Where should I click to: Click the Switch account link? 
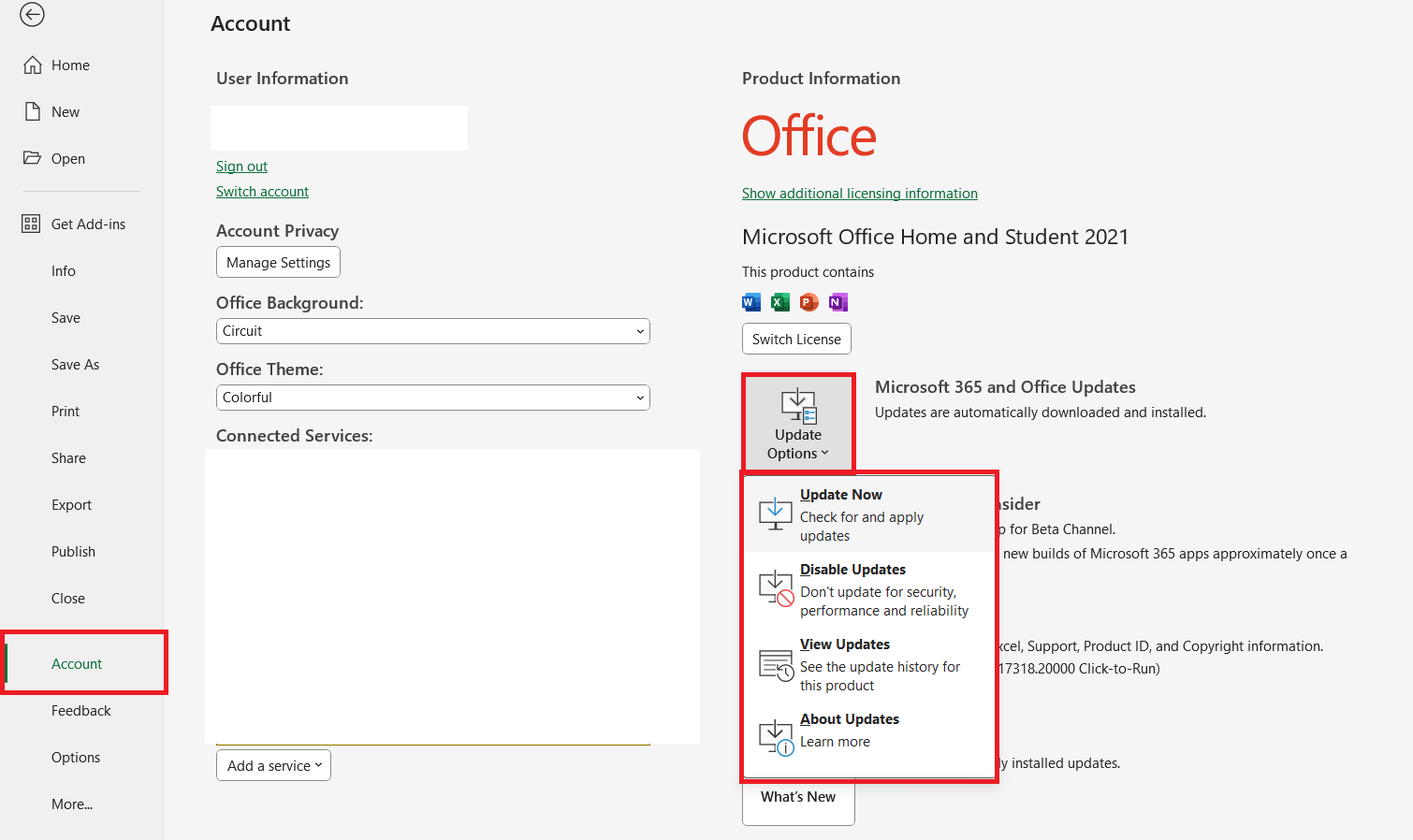262,191
